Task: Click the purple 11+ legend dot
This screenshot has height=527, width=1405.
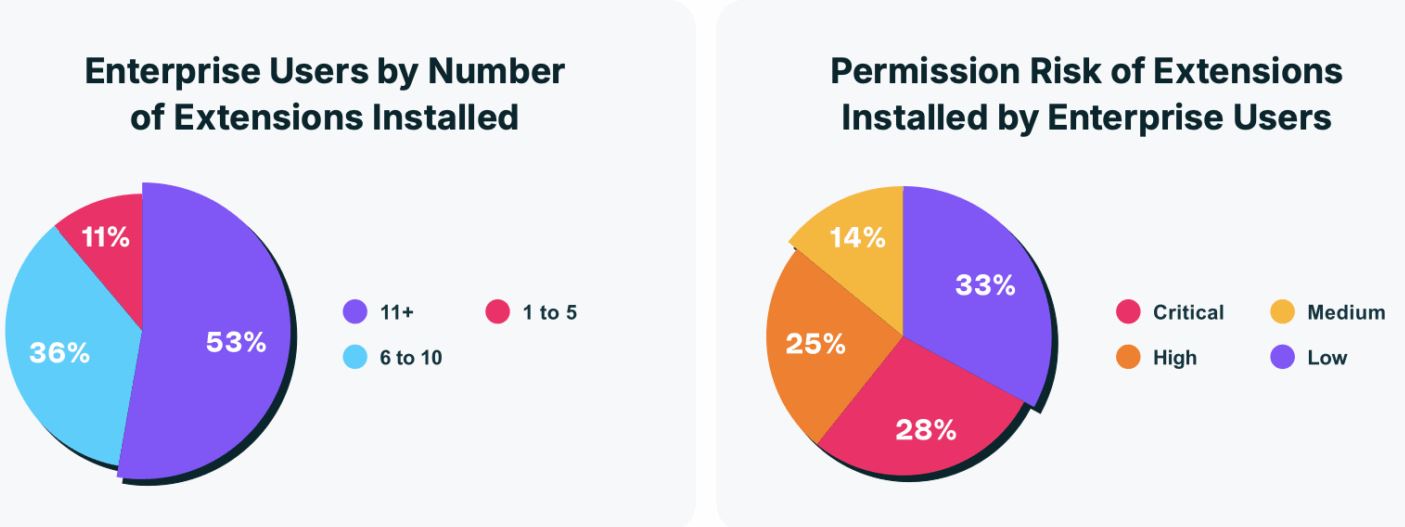Action: pos(355,313)
